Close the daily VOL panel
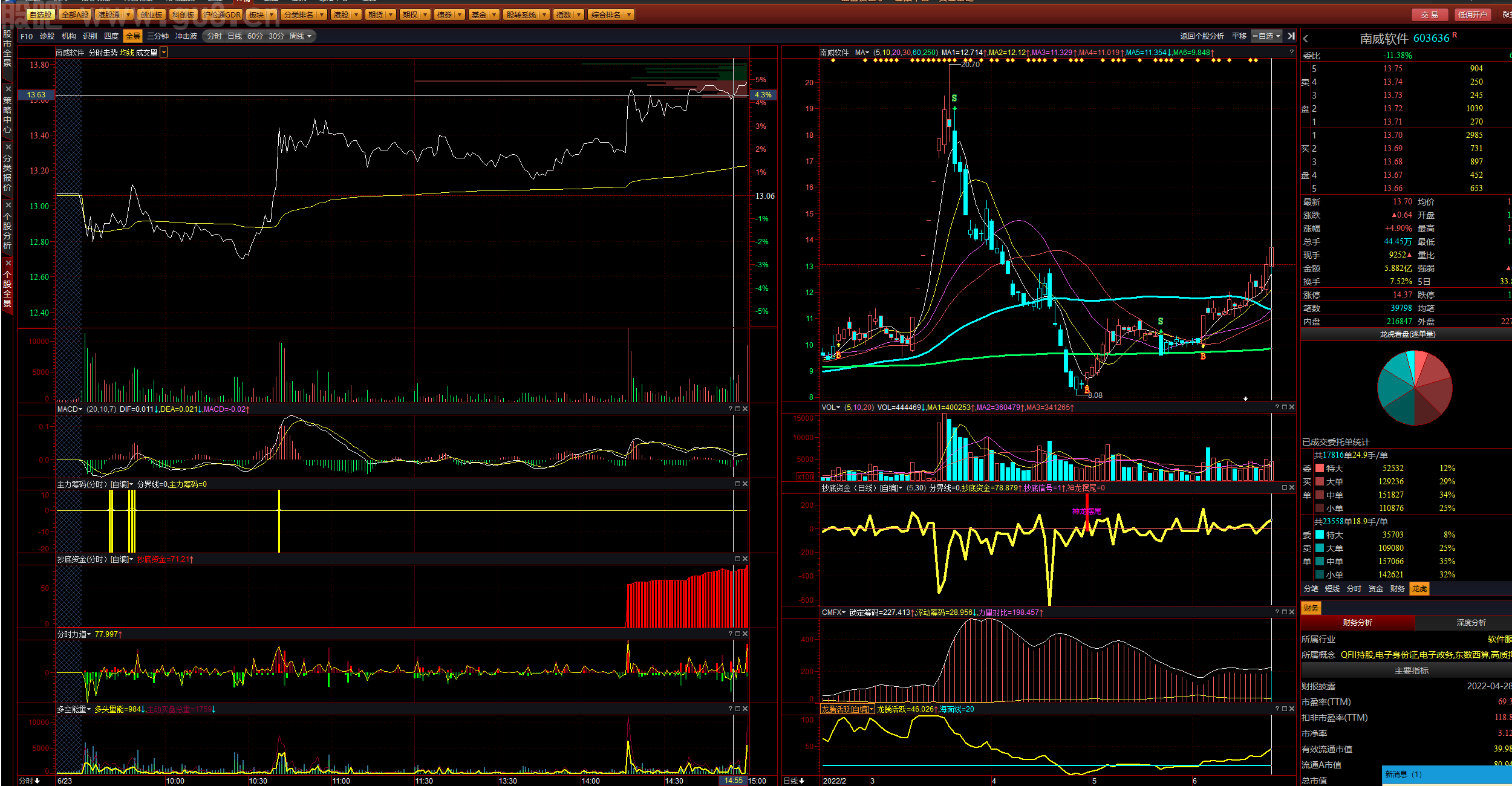The image size is (1512, 786). (1292, 408)
